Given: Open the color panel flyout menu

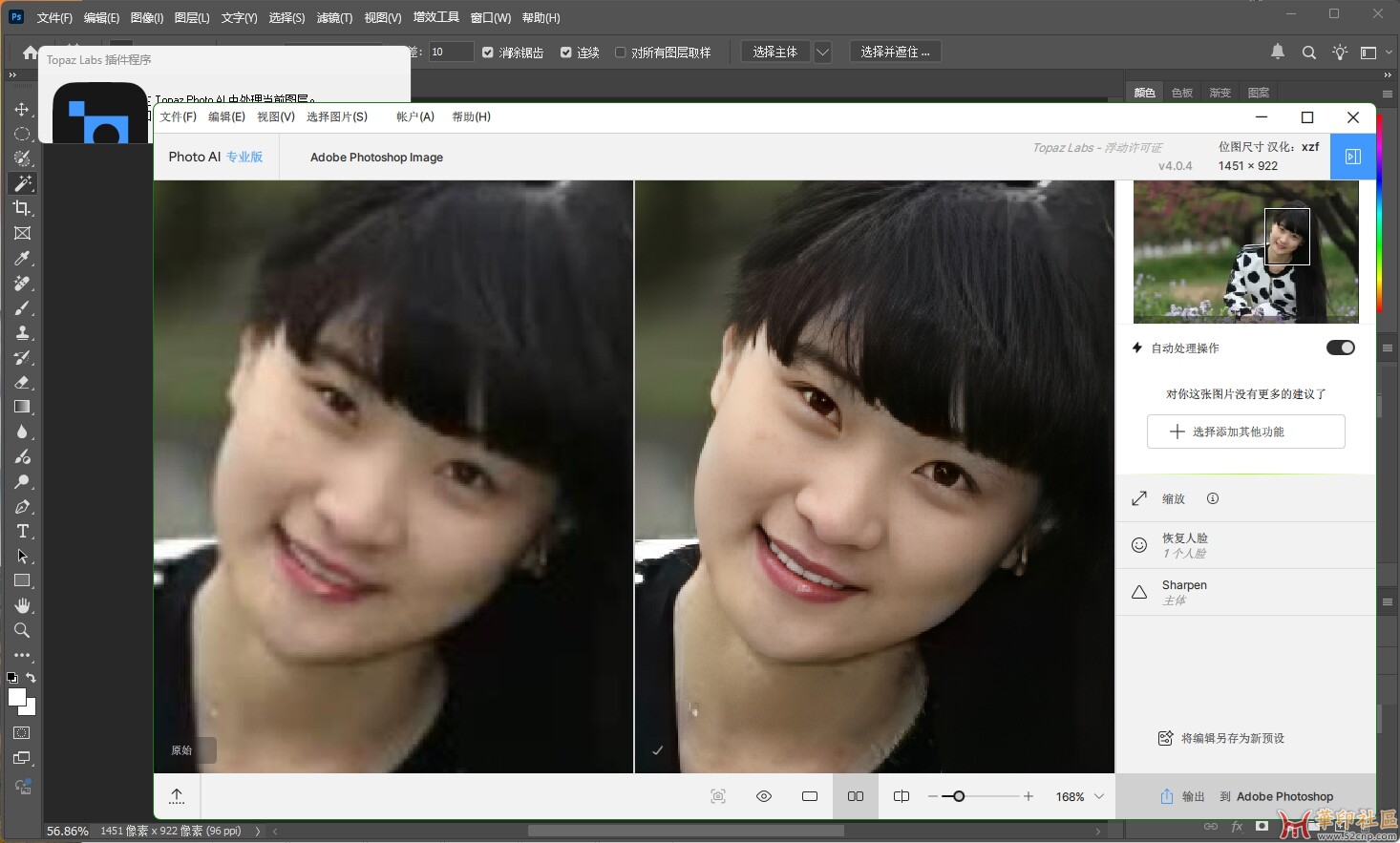Looking at the screenshot, I should [x=1388, y=94].
